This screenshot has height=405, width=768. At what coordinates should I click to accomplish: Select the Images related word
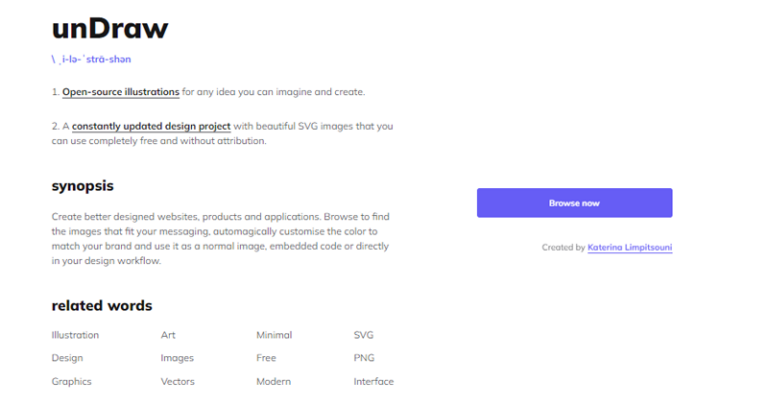click(177, 358)
